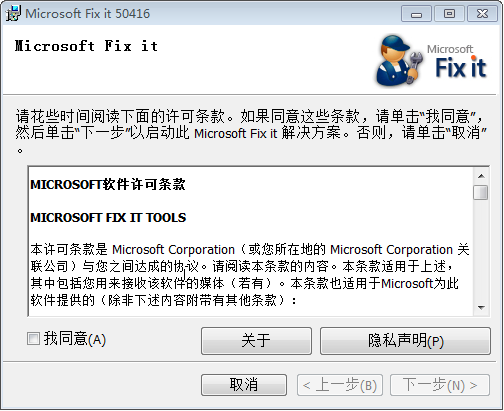Click the license scrollbar down arrow
Viewport: 504px width, 411px height.
coord(481,307)
